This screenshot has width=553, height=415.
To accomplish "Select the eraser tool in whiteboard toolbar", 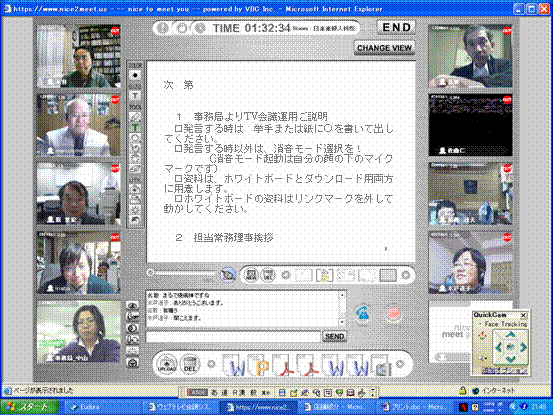I will point(135,169).
